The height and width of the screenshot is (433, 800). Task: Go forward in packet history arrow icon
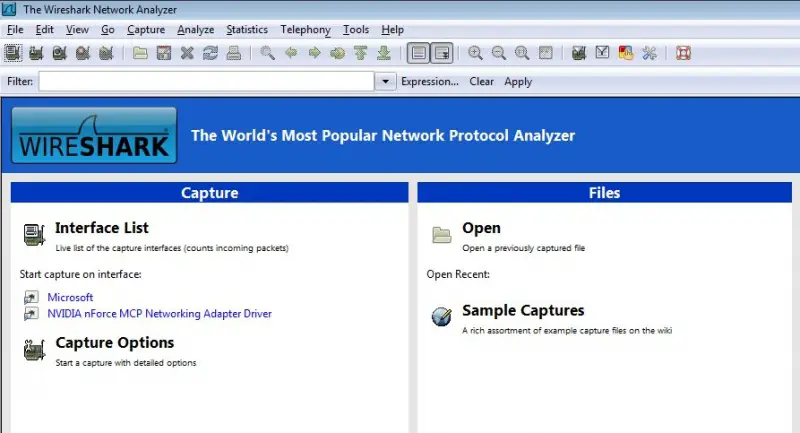pos(314,53)
